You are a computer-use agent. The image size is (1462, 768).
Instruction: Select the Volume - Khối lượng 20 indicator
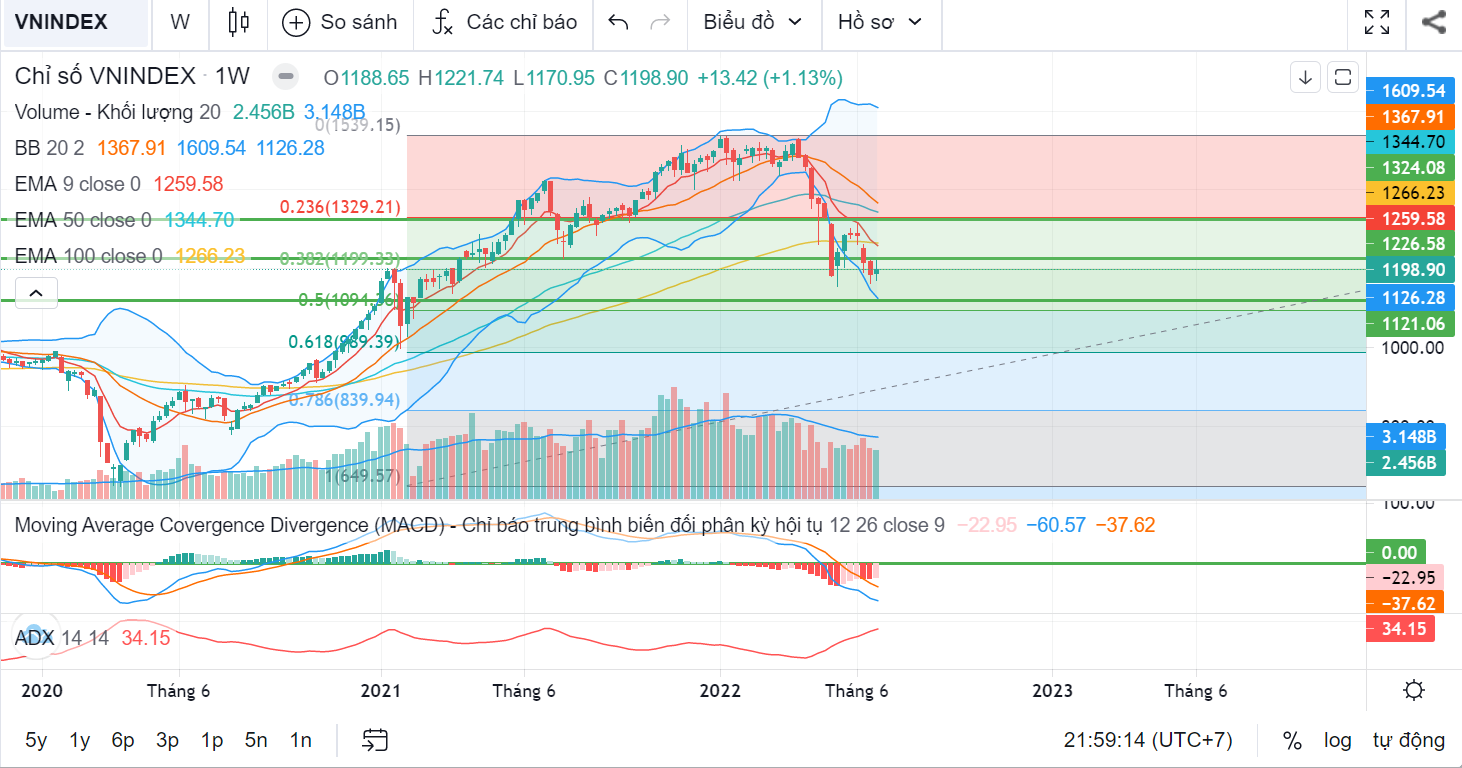pos(118,112)
